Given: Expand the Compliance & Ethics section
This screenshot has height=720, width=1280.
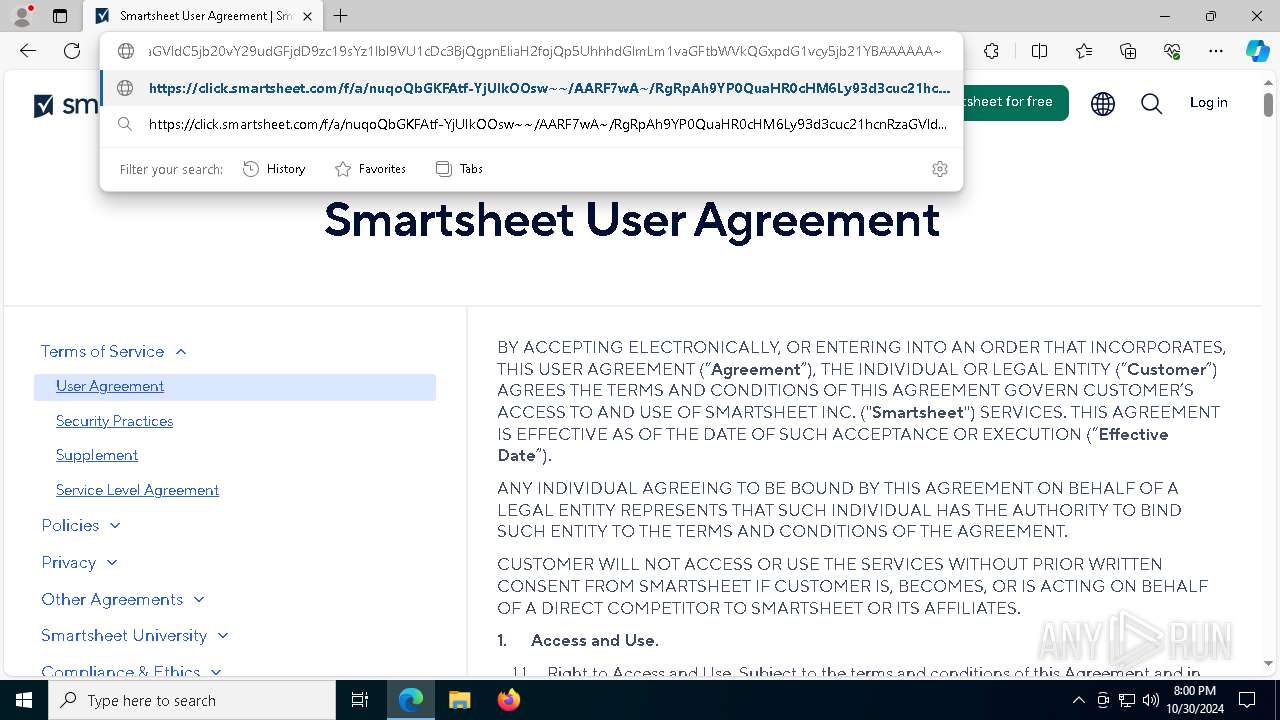Looking at the screenshot, I should (131, 671).
